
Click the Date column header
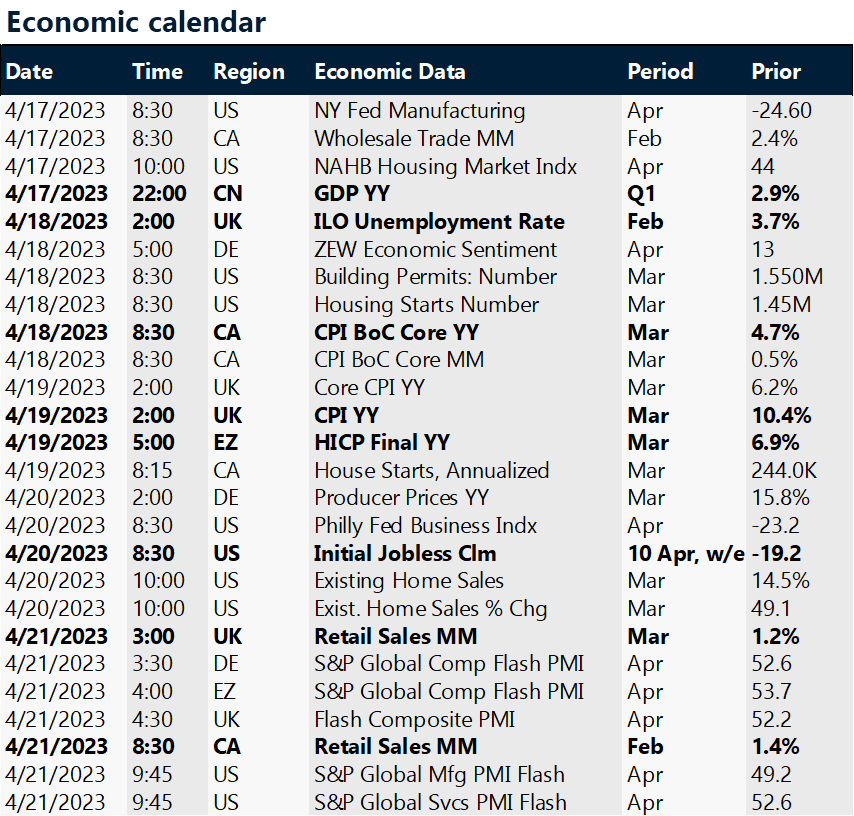pyautogui.click(x=30, y=72)
